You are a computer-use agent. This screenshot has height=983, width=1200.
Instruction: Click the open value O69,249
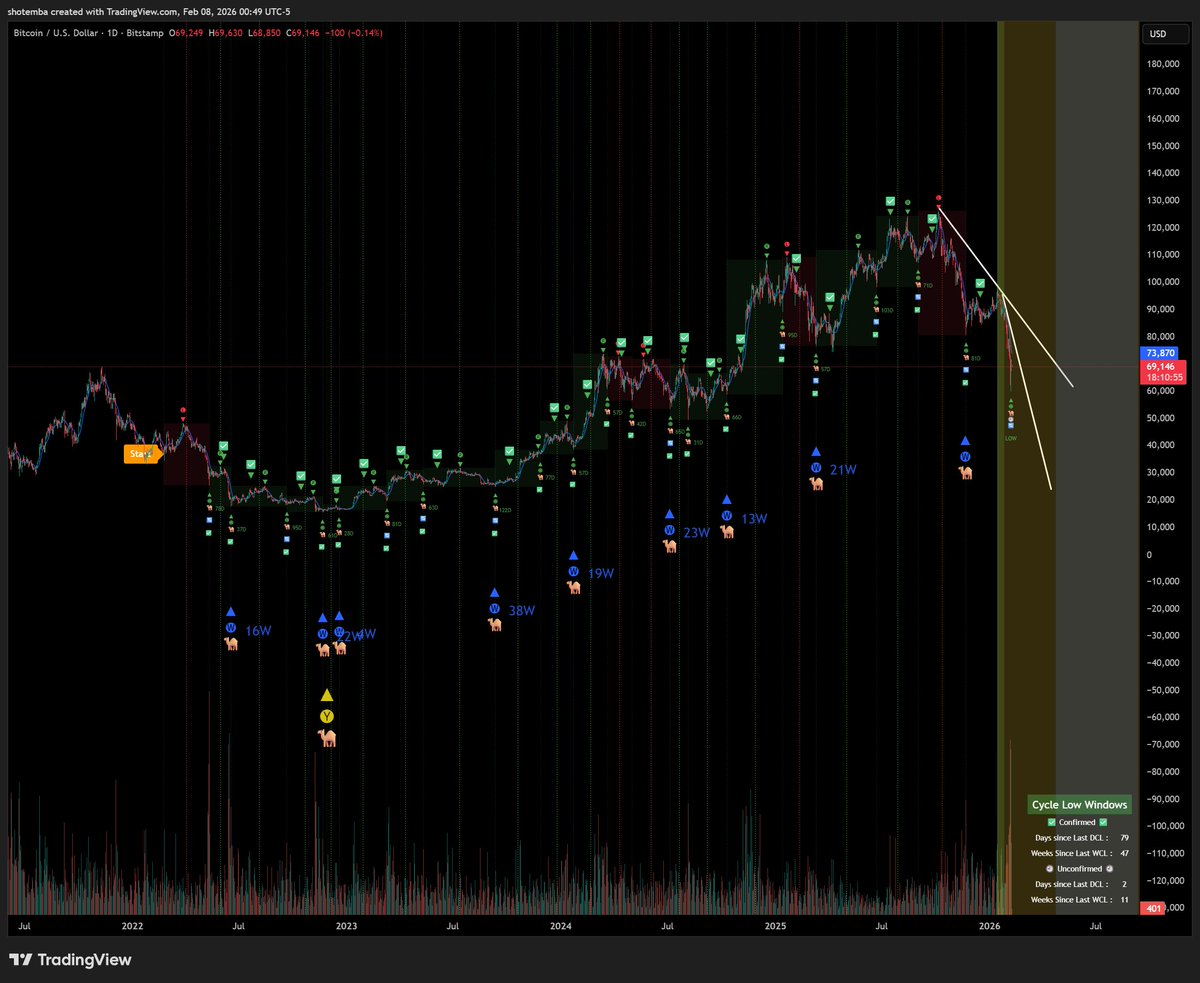point(188,33)
